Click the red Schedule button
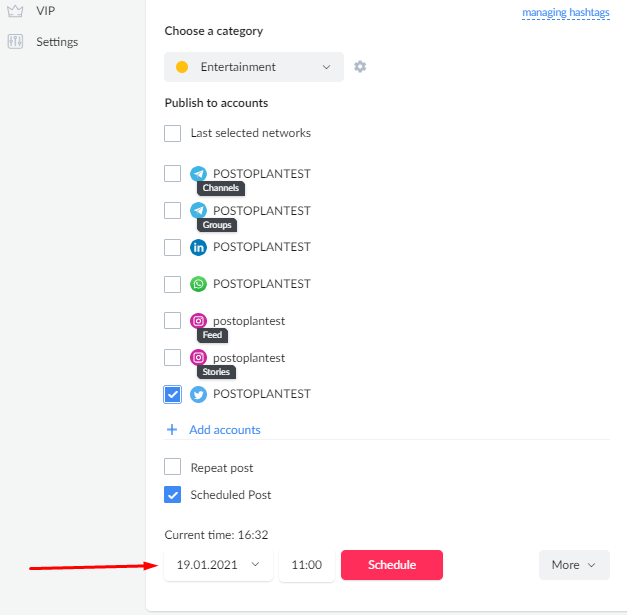Image resolution: width=627 pixels, height=615 pixels. click(x=392, y=565)
